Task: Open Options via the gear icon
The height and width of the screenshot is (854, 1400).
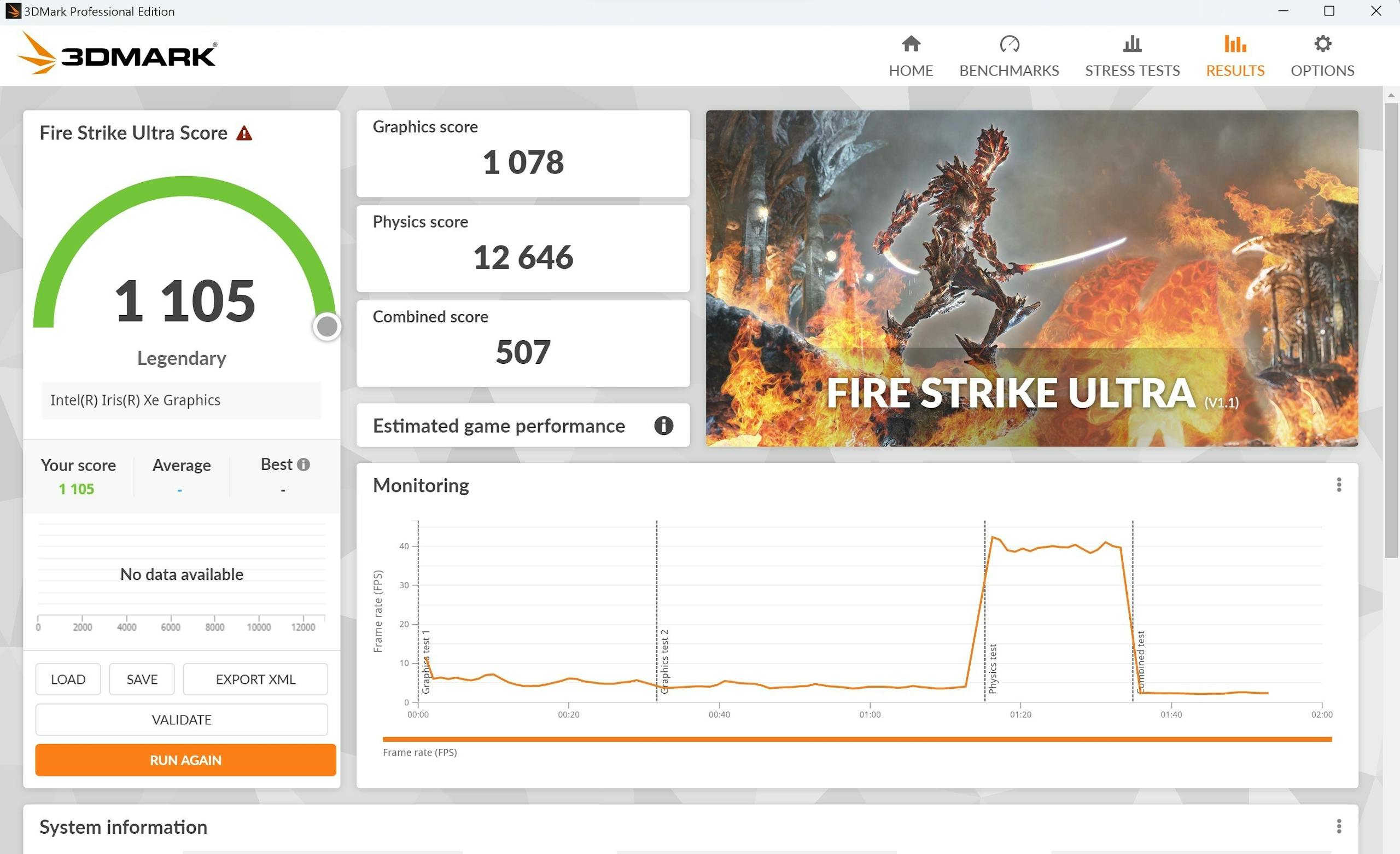Action: 1322,44
